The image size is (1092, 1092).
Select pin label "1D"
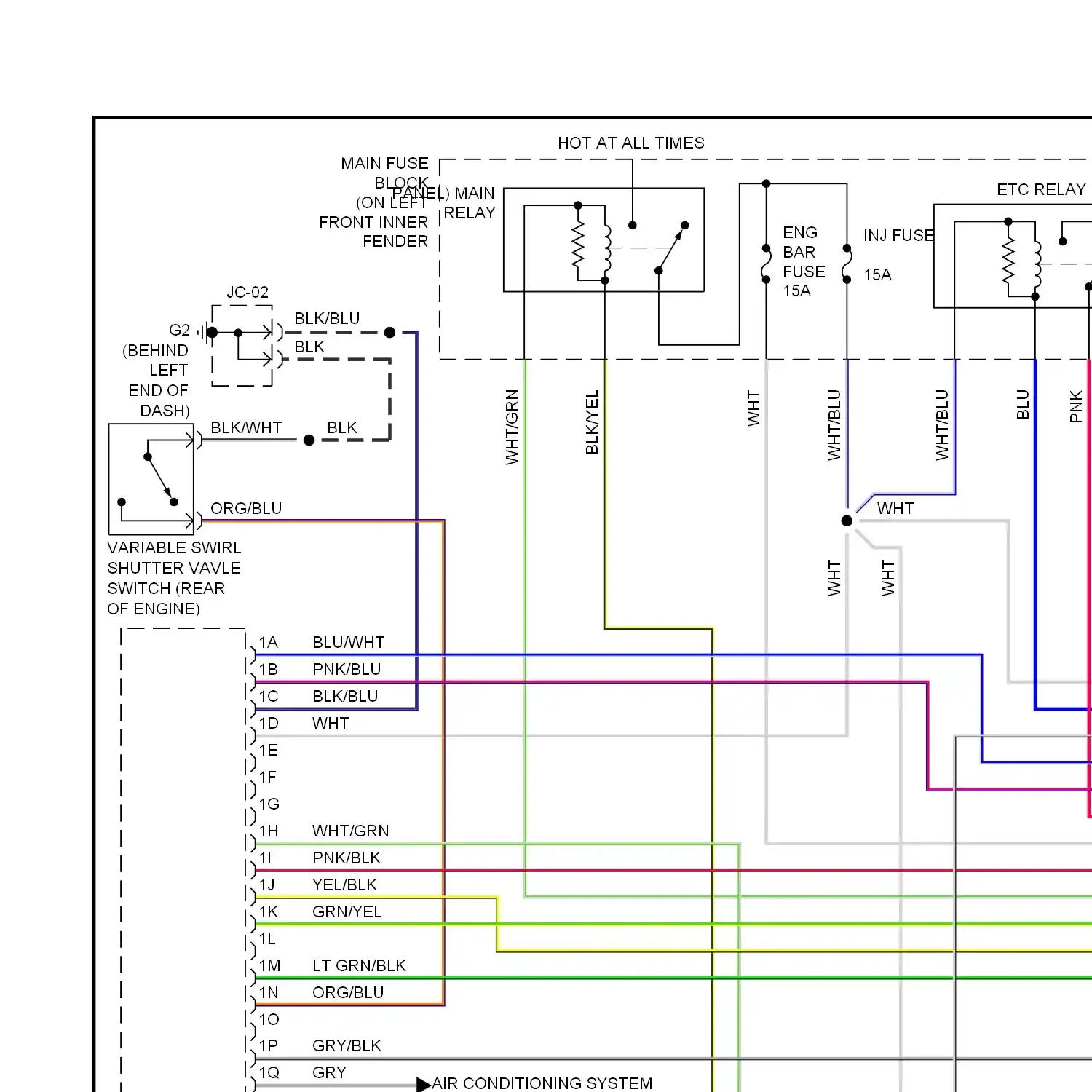pos(269,723)
